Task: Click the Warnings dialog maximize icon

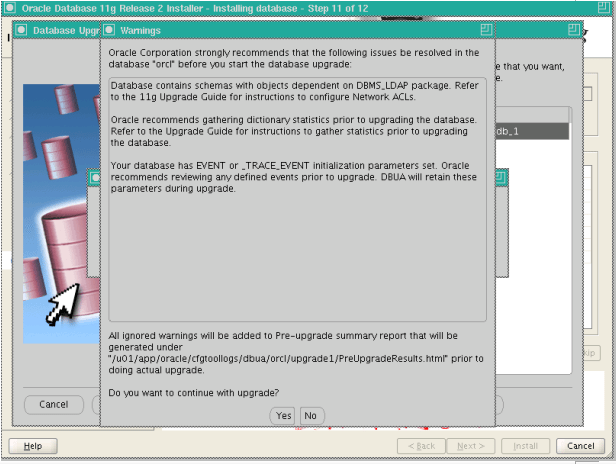Action: [x=486, y=30]
